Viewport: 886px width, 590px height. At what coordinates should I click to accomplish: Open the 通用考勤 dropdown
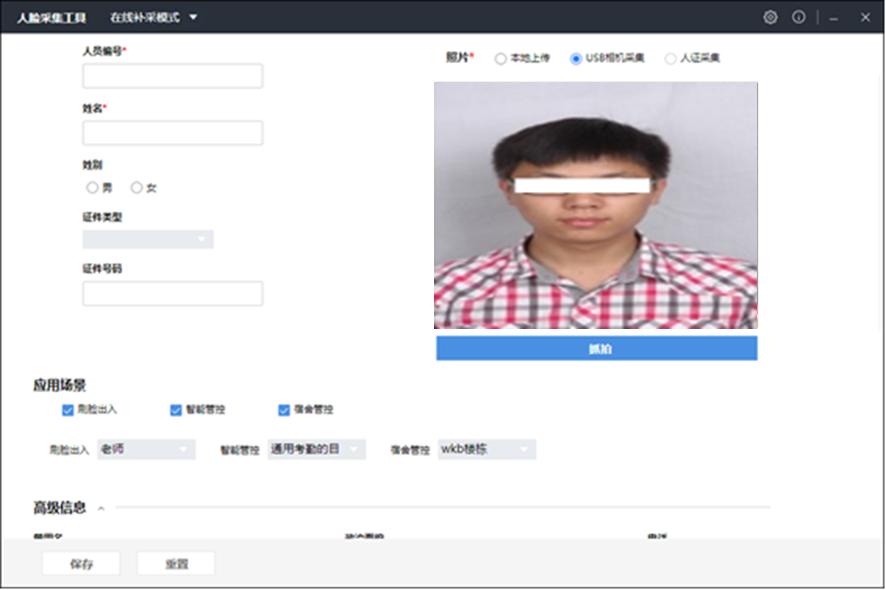(x=311, y=449)
